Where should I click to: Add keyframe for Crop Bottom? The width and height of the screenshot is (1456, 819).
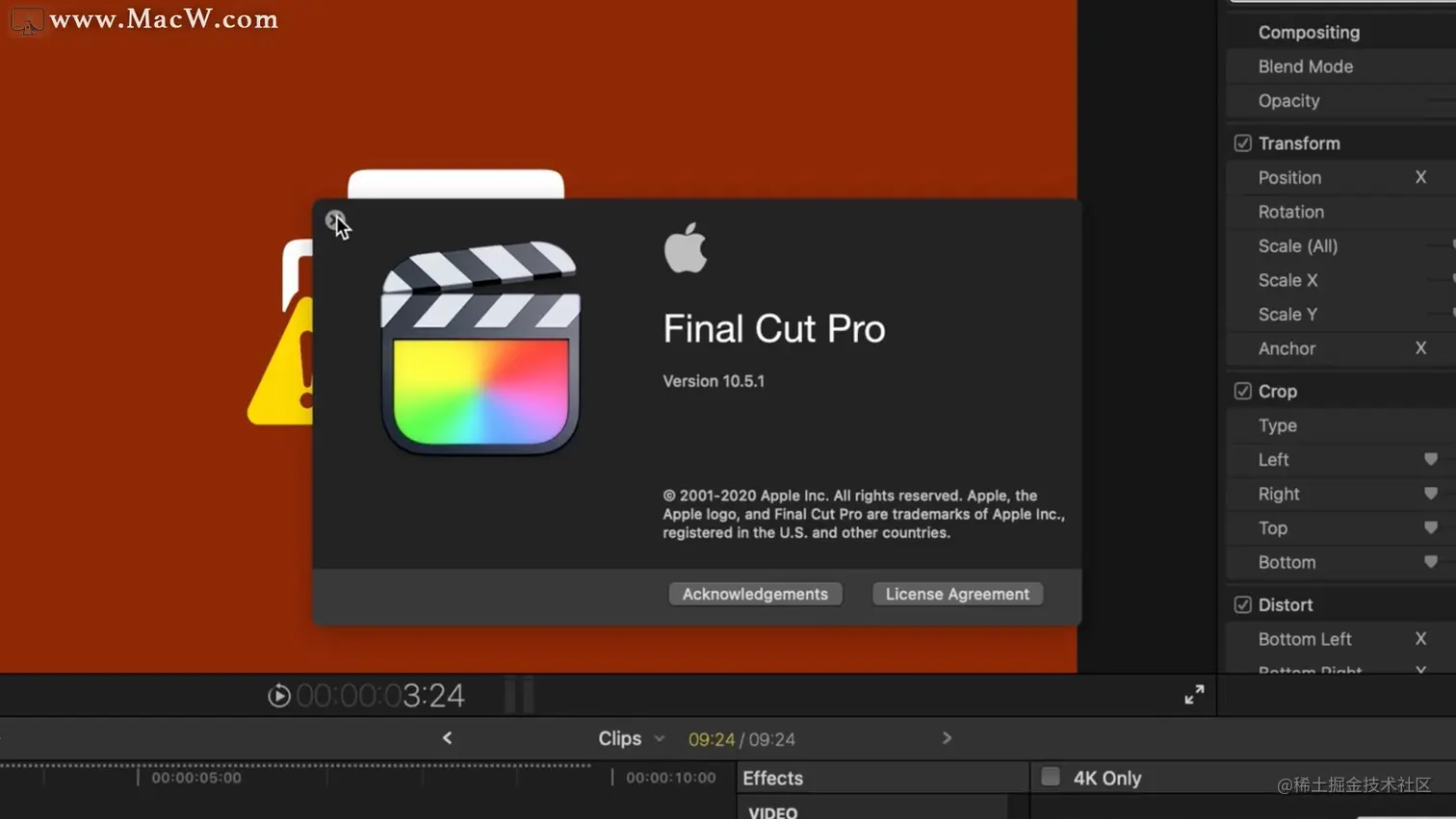point(1431,562)
